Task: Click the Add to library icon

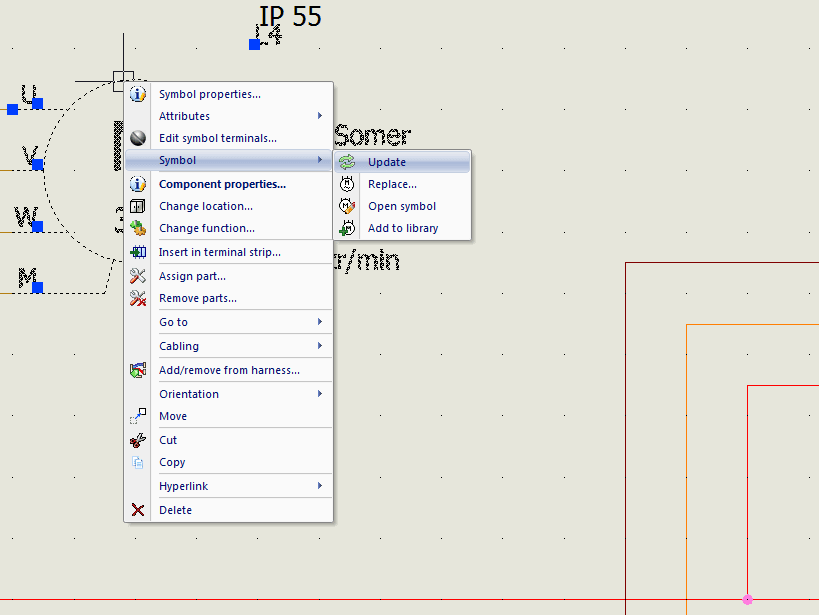Action: coord(347,228)
